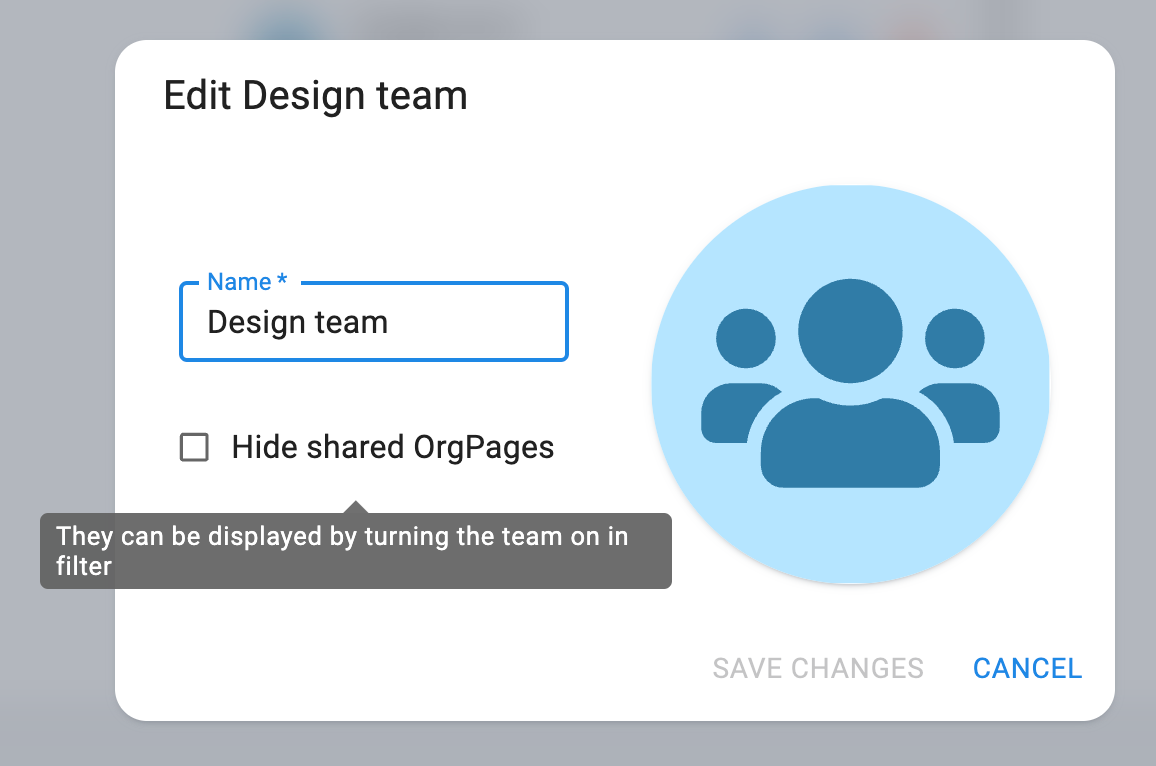Click the tooltip's small arrow pointer
This screenshot has width=1156, height=766.
point(355,507)
